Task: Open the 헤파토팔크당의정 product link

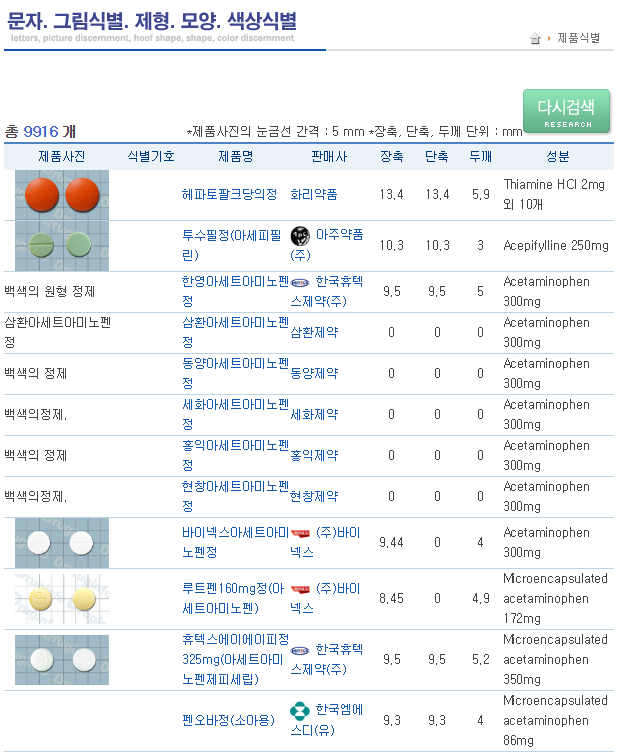Action: point(229,195)
